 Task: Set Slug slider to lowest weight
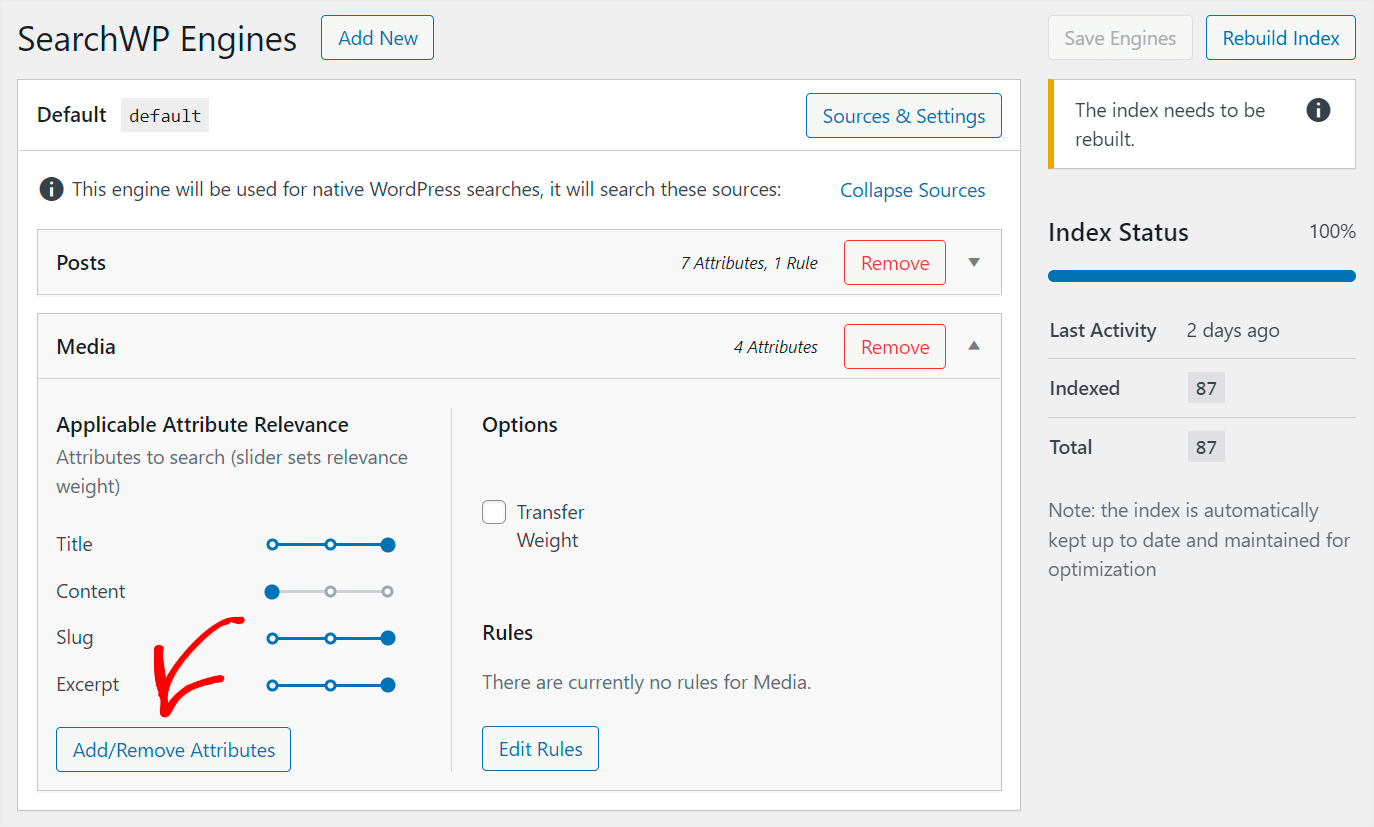coord(272,638)
